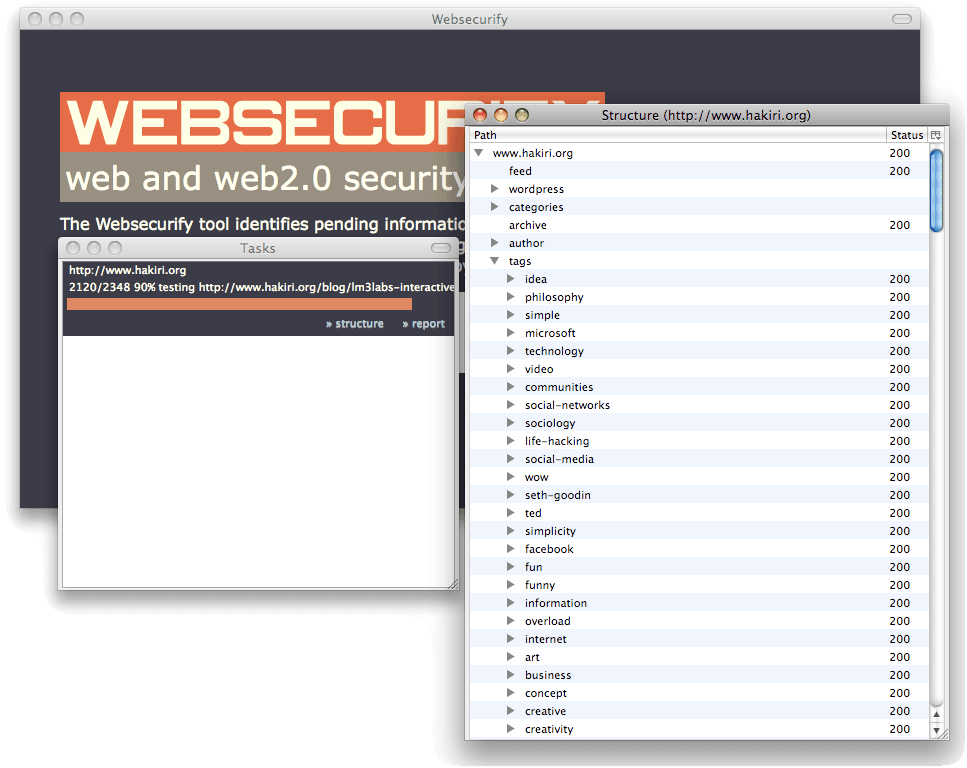The width and height of the screenshot is (967, 768).
Task: Toggle the Websecurify window toolbar pill button
Action: click(902, 19)
